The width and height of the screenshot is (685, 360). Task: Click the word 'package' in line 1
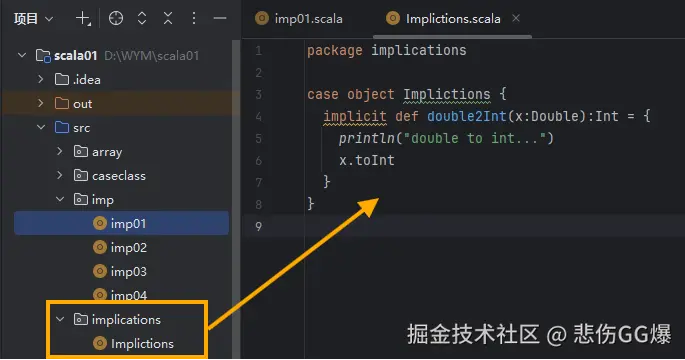(x=335, y=51)
